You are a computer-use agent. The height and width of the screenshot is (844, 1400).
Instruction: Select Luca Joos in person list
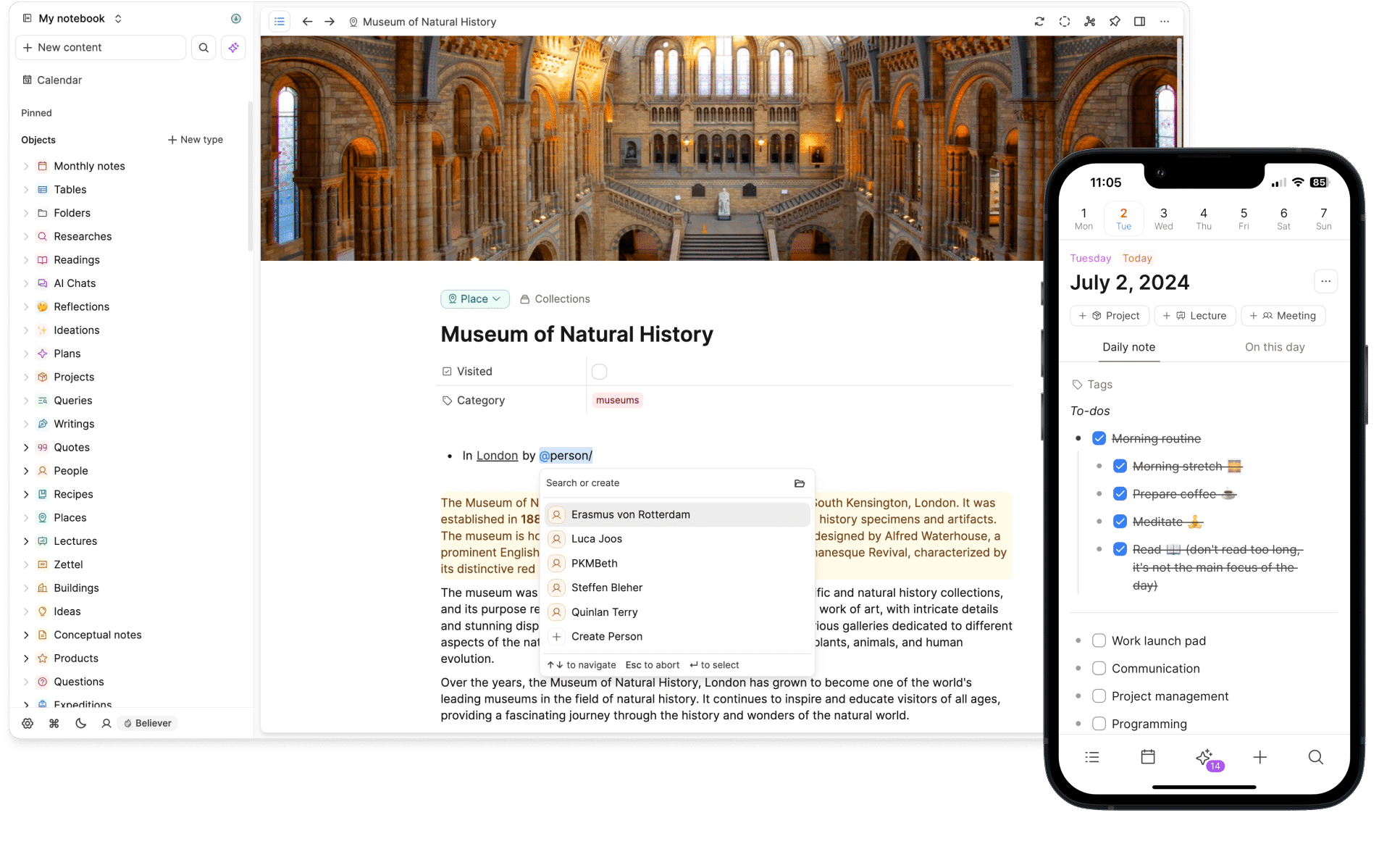[x=678, y=539]
